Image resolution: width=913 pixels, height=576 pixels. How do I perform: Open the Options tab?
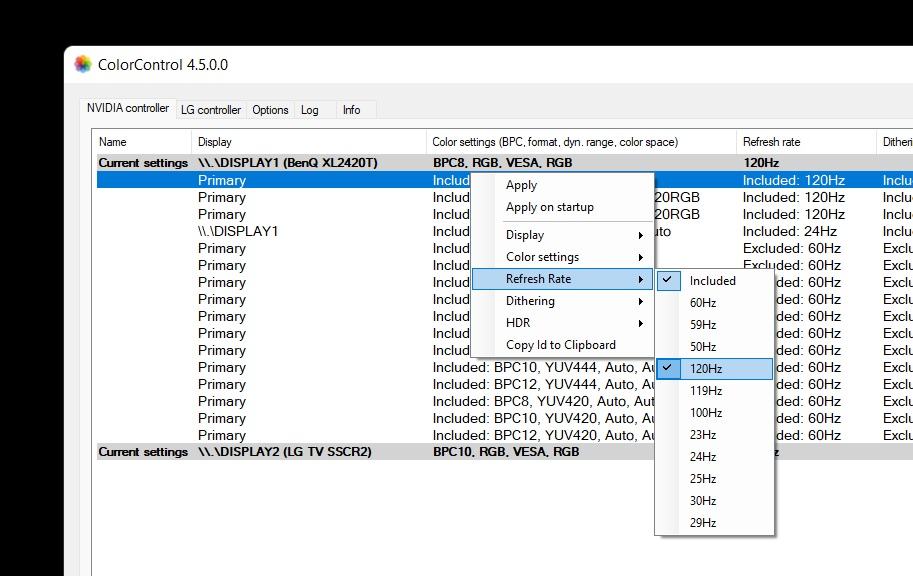[270, 110]
